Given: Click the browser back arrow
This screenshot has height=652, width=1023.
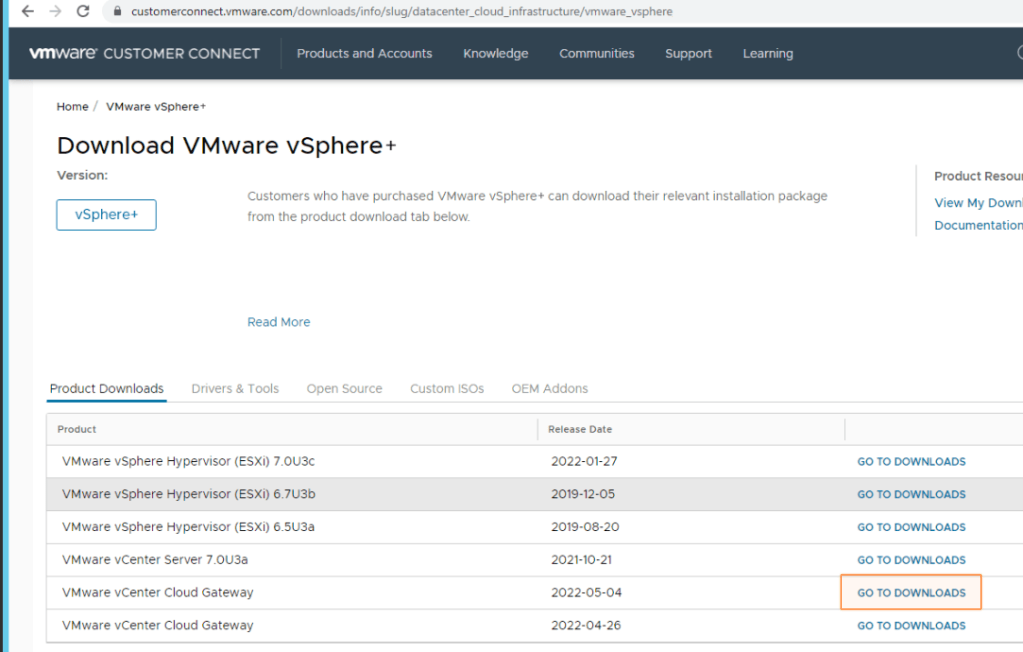Looking at the screenshot, I should pos(27,11).
